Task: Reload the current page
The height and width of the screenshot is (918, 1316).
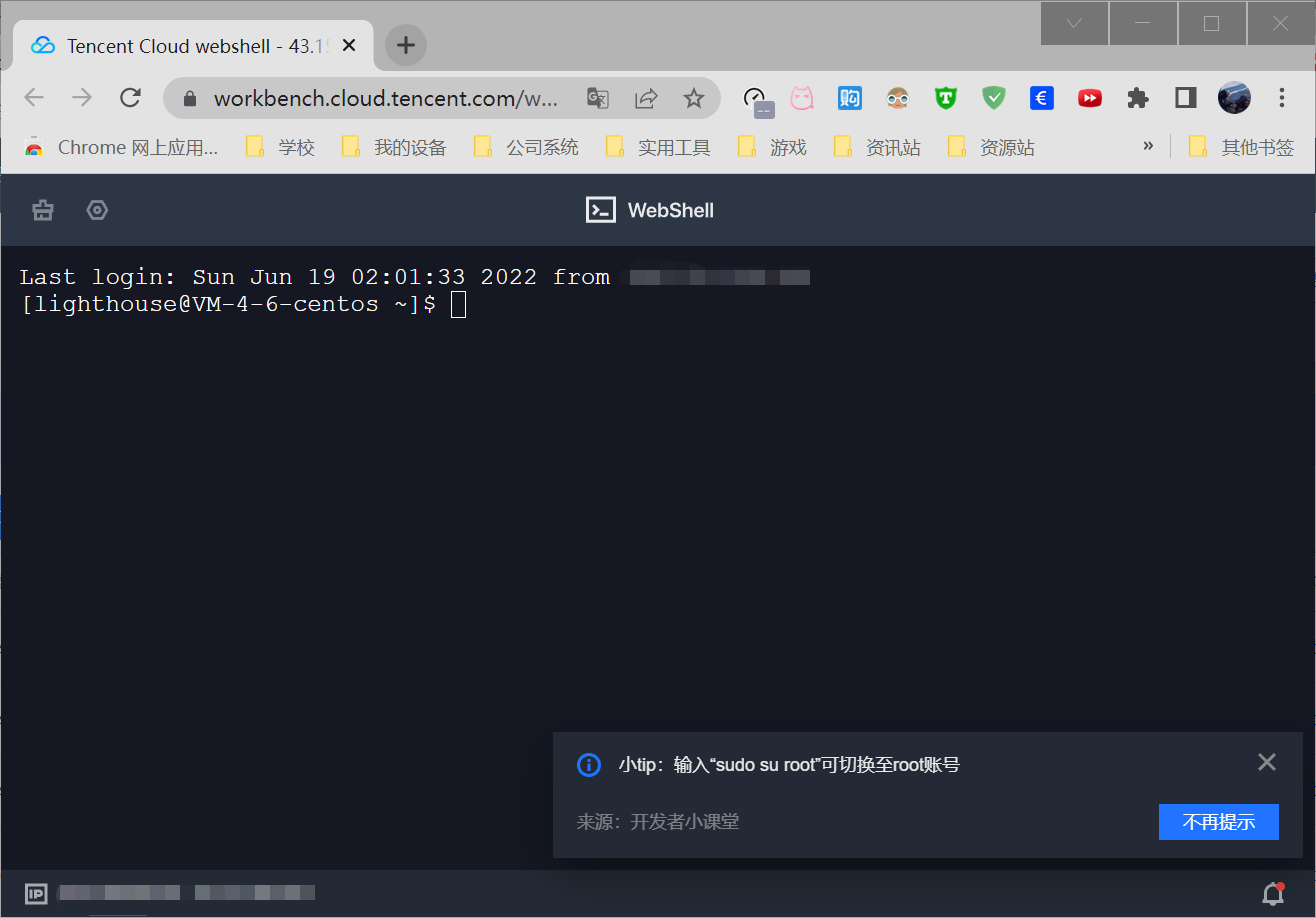Action: coord(130,97)
